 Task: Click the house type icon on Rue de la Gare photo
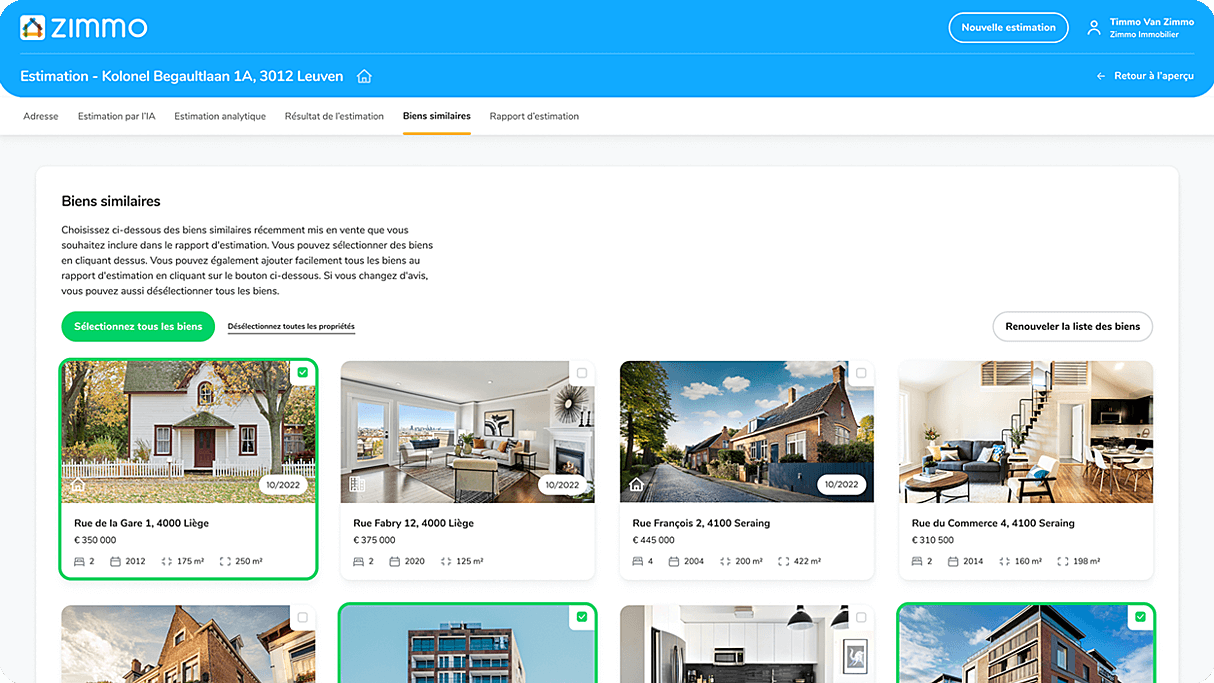78,485
